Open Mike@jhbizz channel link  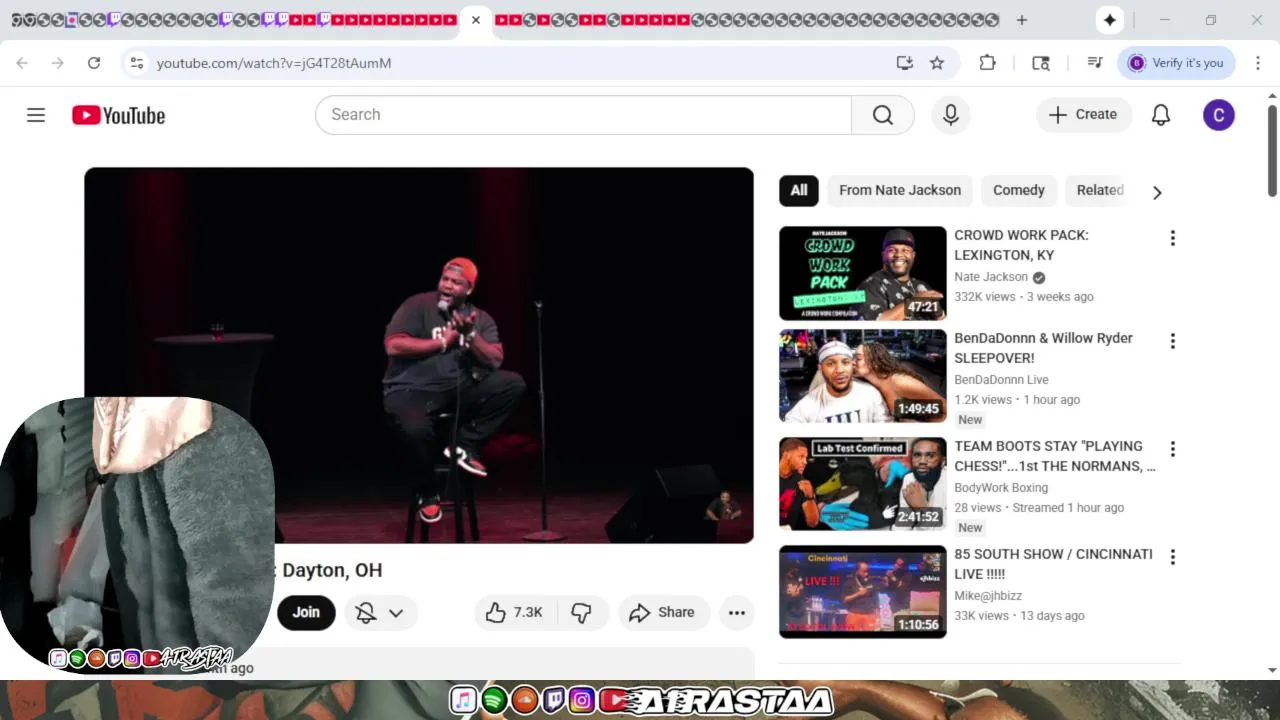988,596
